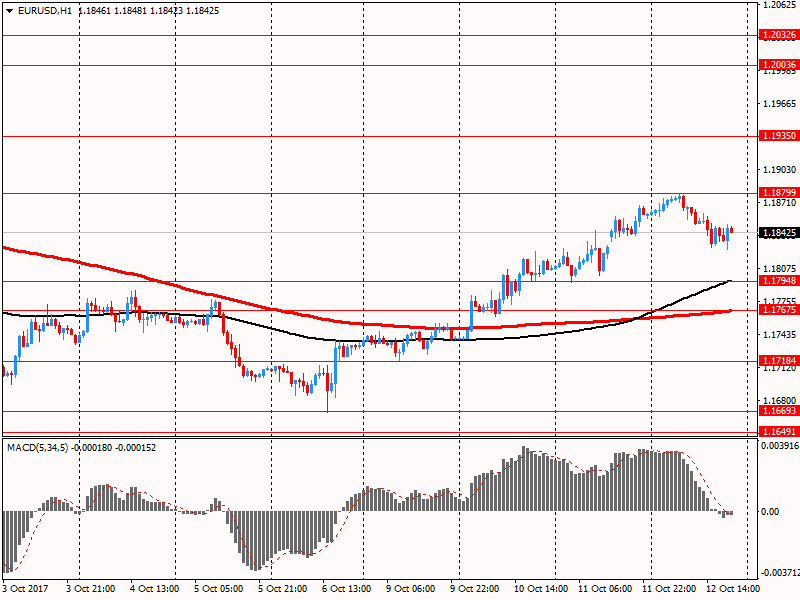Click the current price label 1.18425
This screenshot has height=600, width=800.
[x=778, y=233]
